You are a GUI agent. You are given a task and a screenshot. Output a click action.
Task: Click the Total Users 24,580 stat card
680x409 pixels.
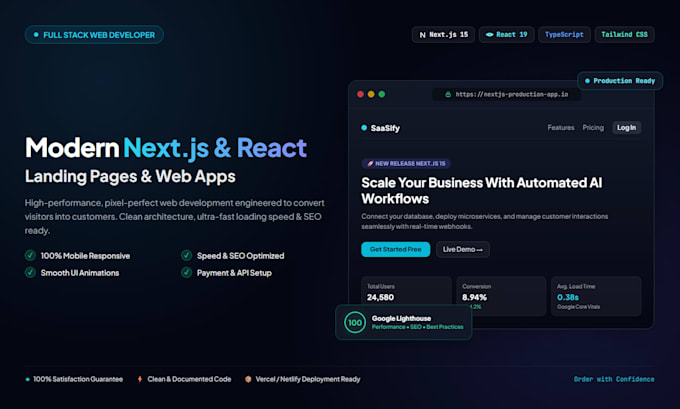(x=406, y=291)
